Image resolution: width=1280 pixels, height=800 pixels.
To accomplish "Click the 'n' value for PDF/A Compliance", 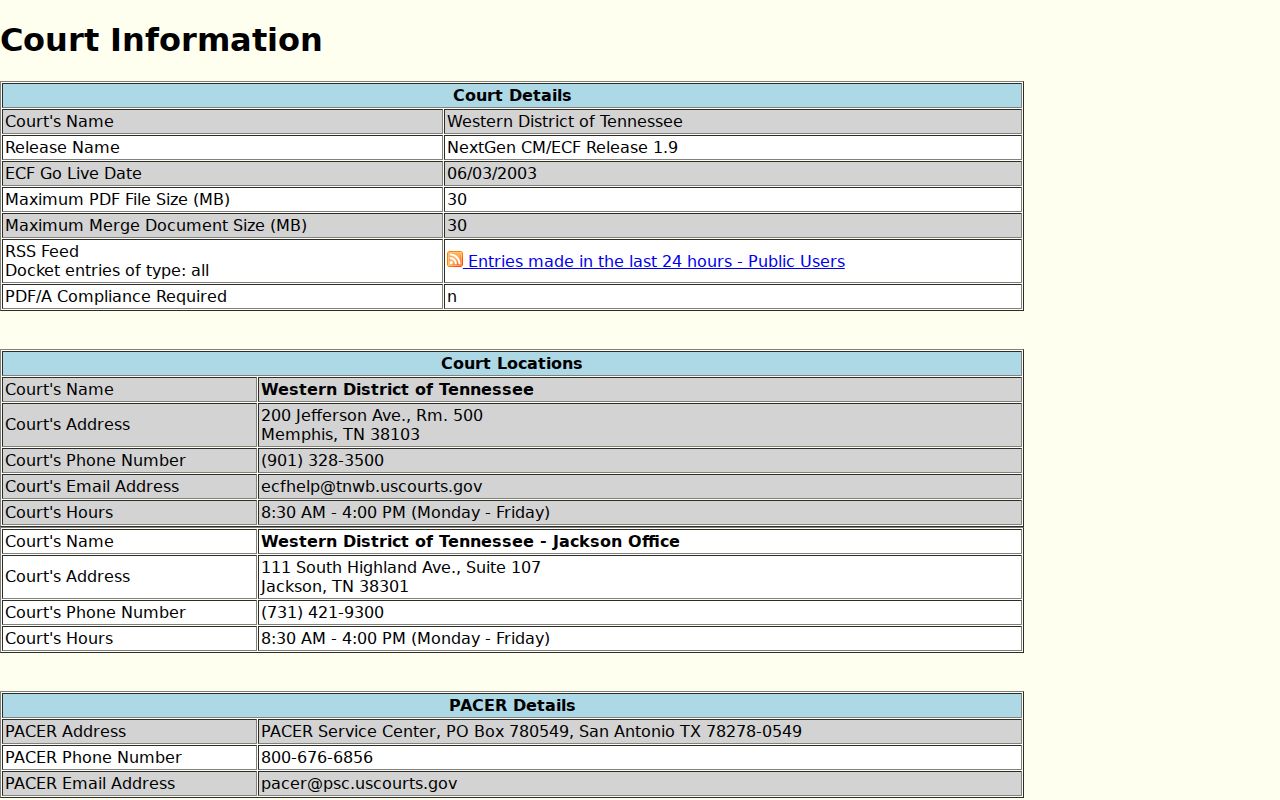I will coord(452,296).
